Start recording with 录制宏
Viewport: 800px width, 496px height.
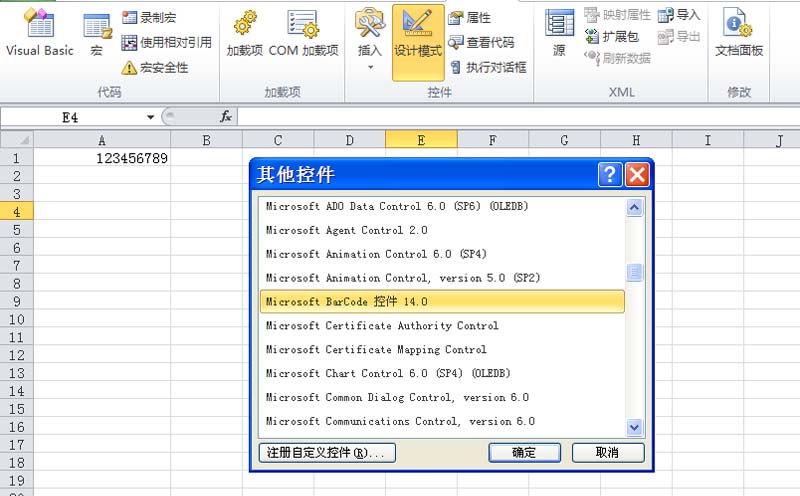click(x=149, y=17)
